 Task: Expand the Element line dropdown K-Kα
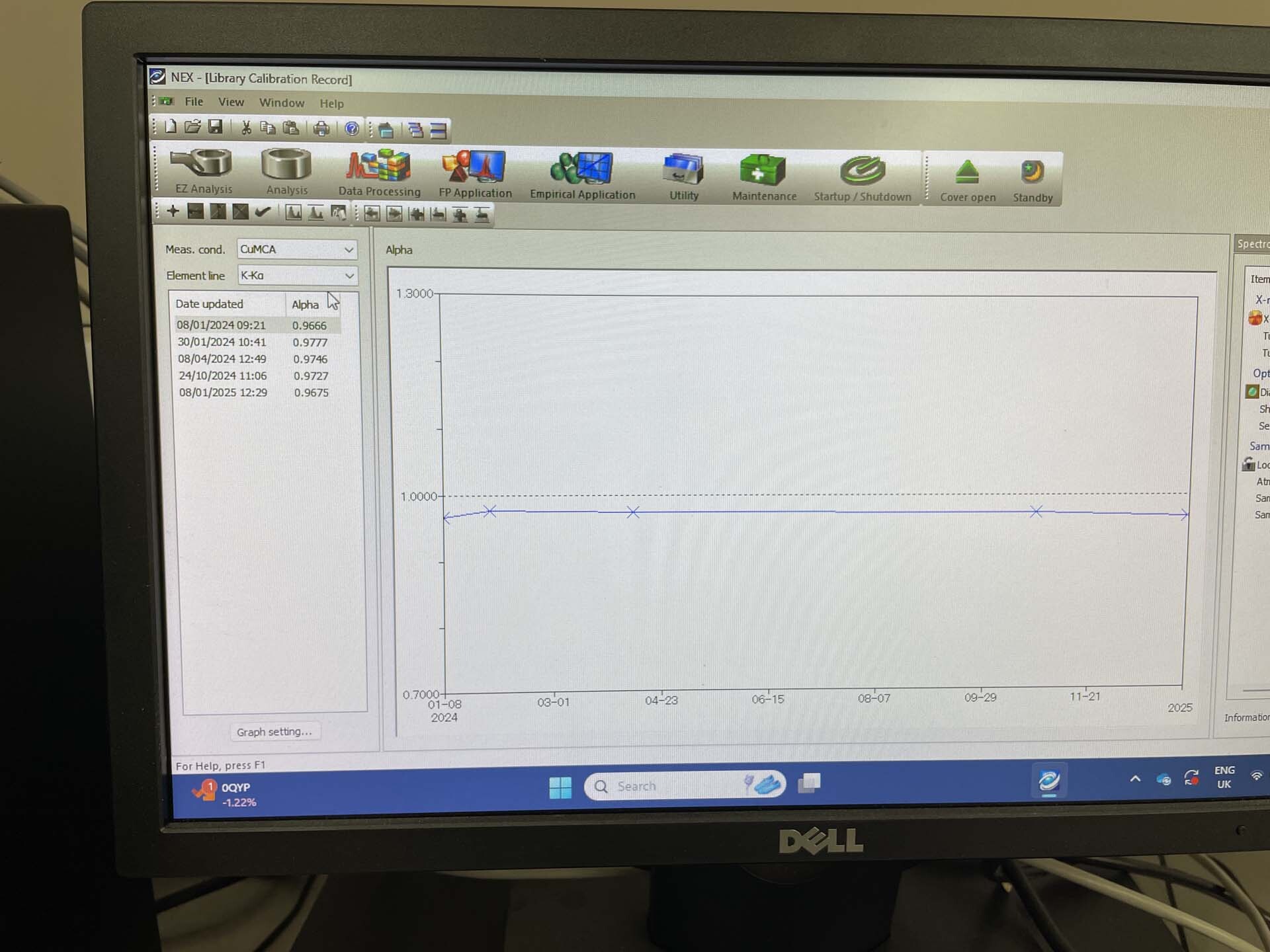349,274
